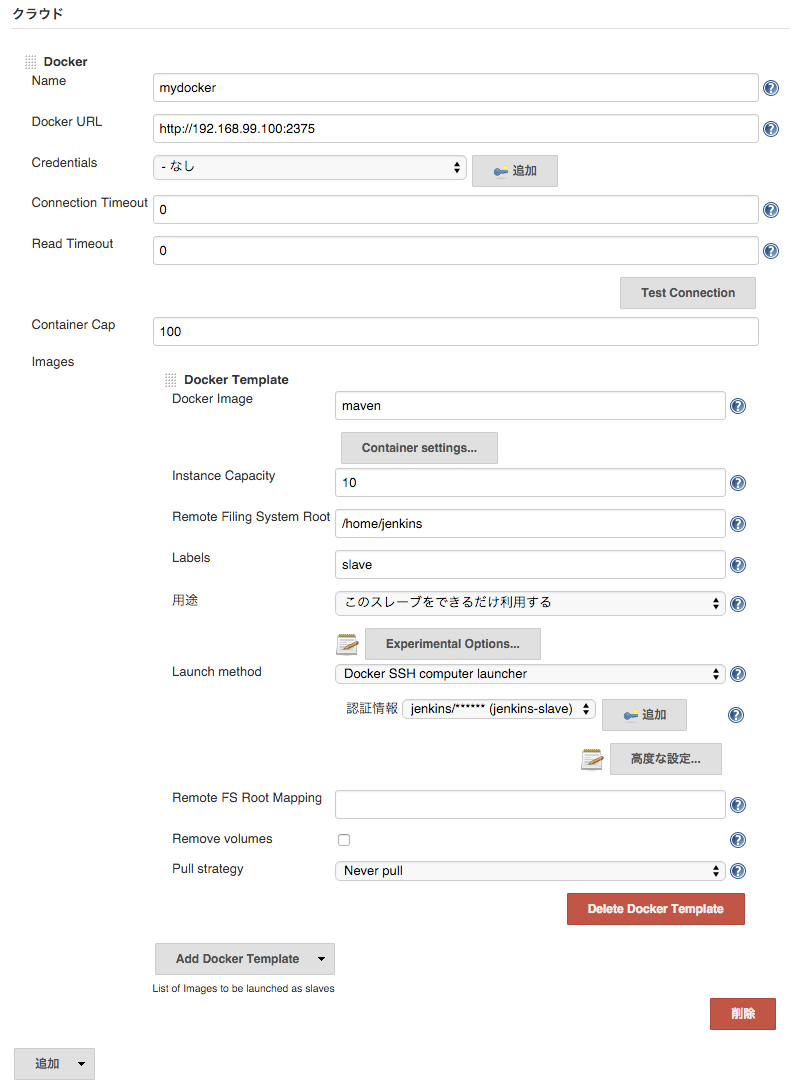Image resolution: width=805 pixels, height=1089 pixels.
Task: Open the Container settings dialog
Action: 418,447
